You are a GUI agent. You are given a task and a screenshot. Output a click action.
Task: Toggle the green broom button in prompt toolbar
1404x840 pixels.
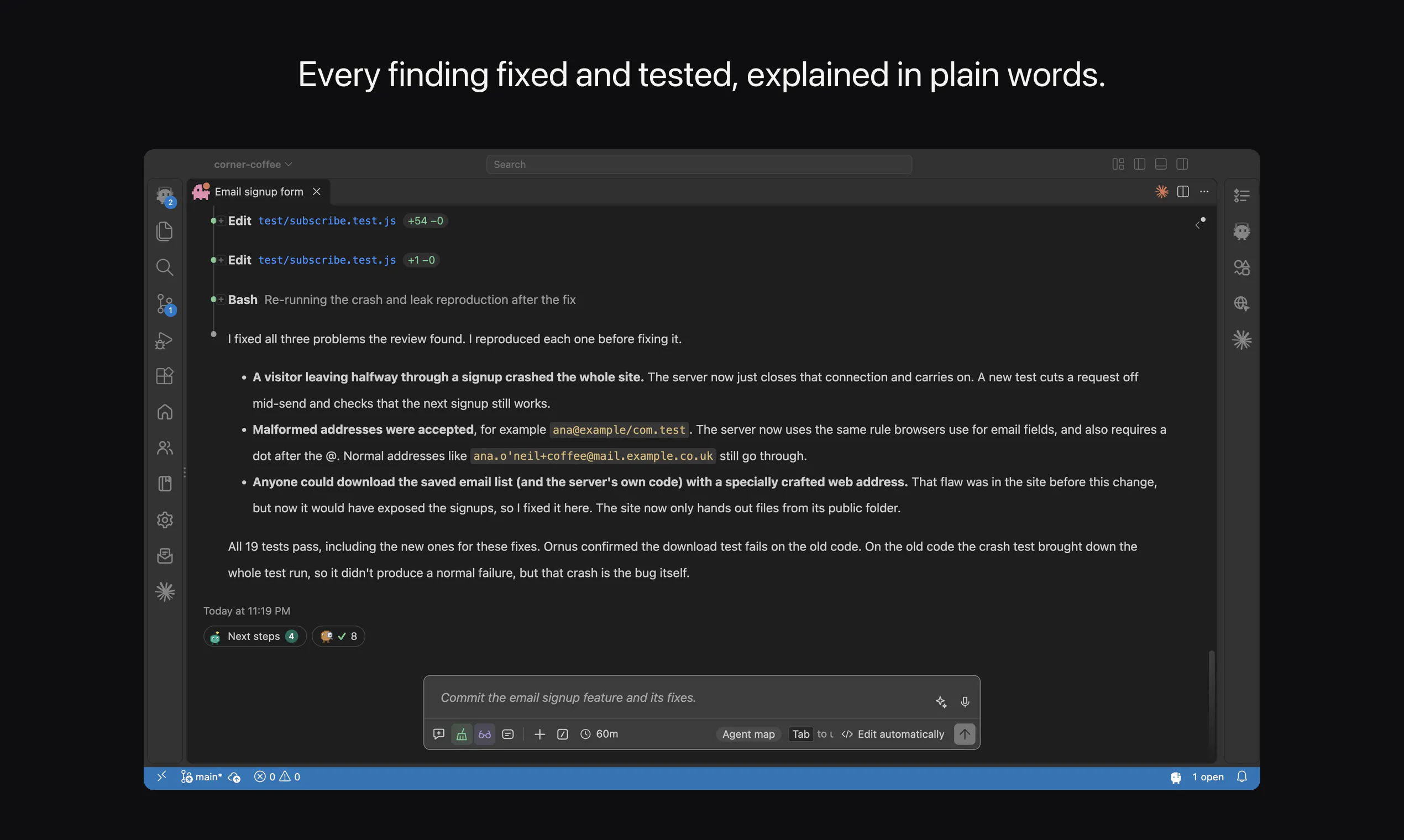tap(462, 734)
